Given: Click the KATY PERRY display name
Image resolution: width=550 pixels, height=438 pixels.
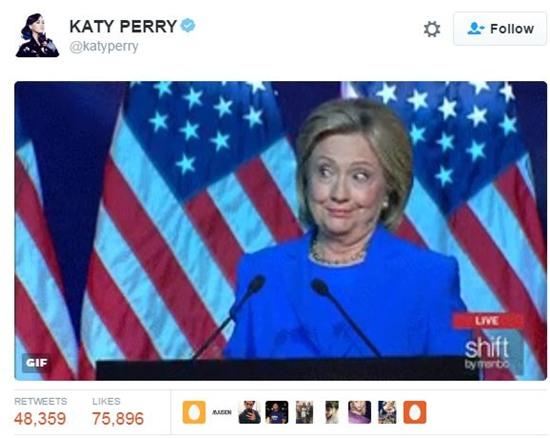Looking at the screenshot, I should coord(123,26).
